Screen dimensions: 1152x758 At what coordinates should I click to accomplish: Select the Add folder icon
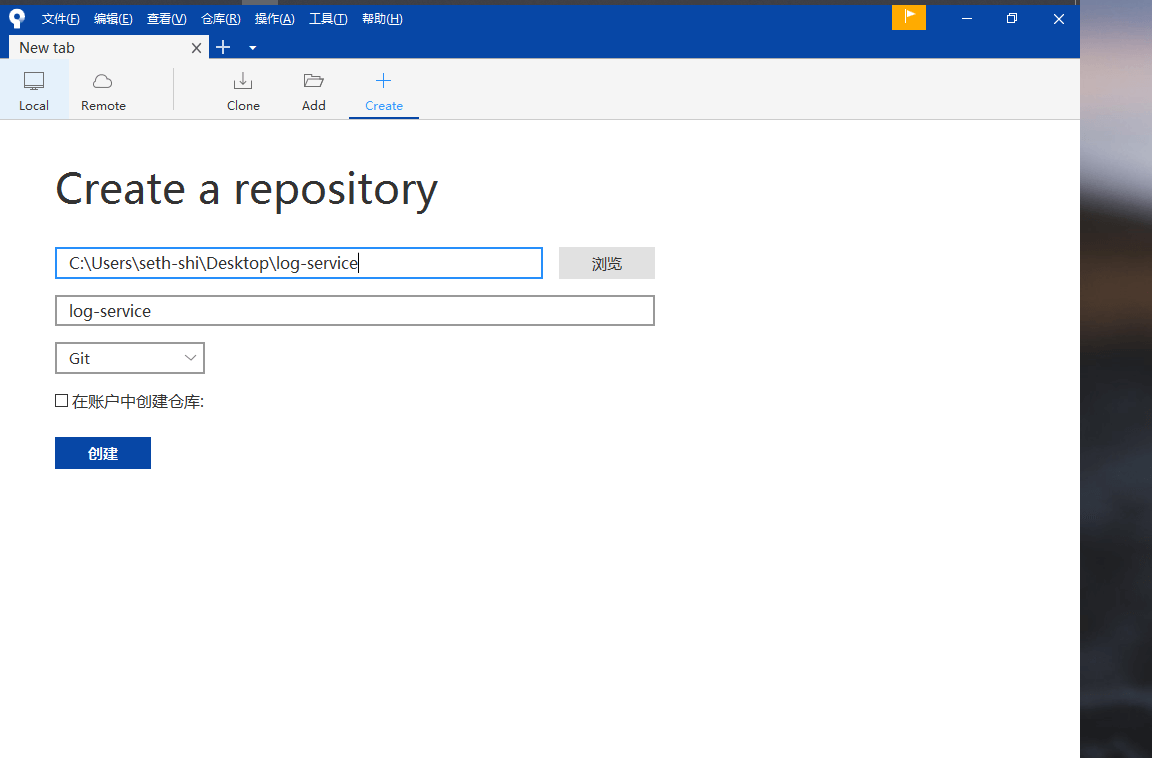(x=314, y=81)
